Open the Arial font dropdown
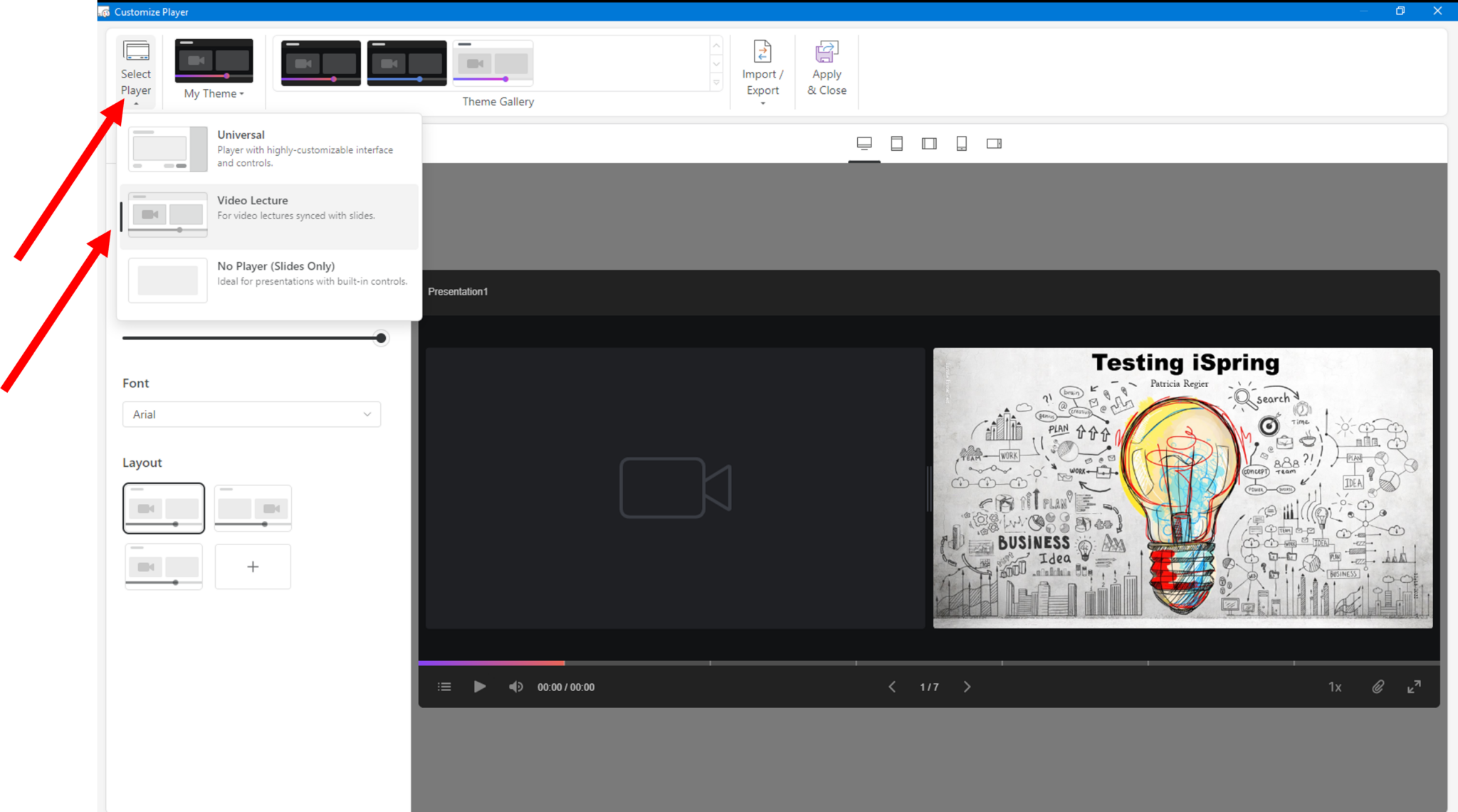Screen dimensions: 1458x812 point(251,414)
